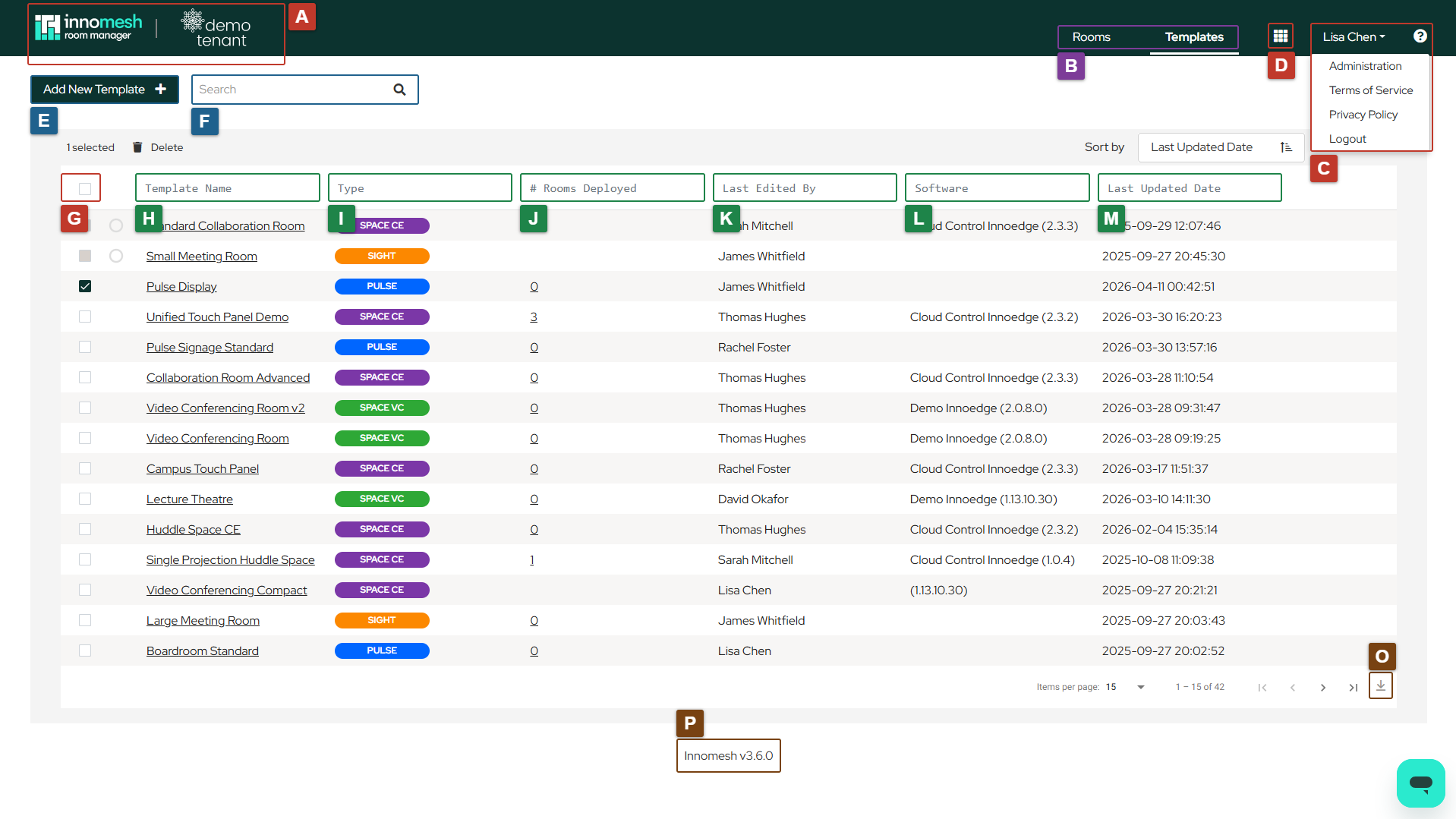Open the Huddle Space CE template
The width and height of the screenshot is (1456, 819).
pyautogui.click(x=193, y=529)
